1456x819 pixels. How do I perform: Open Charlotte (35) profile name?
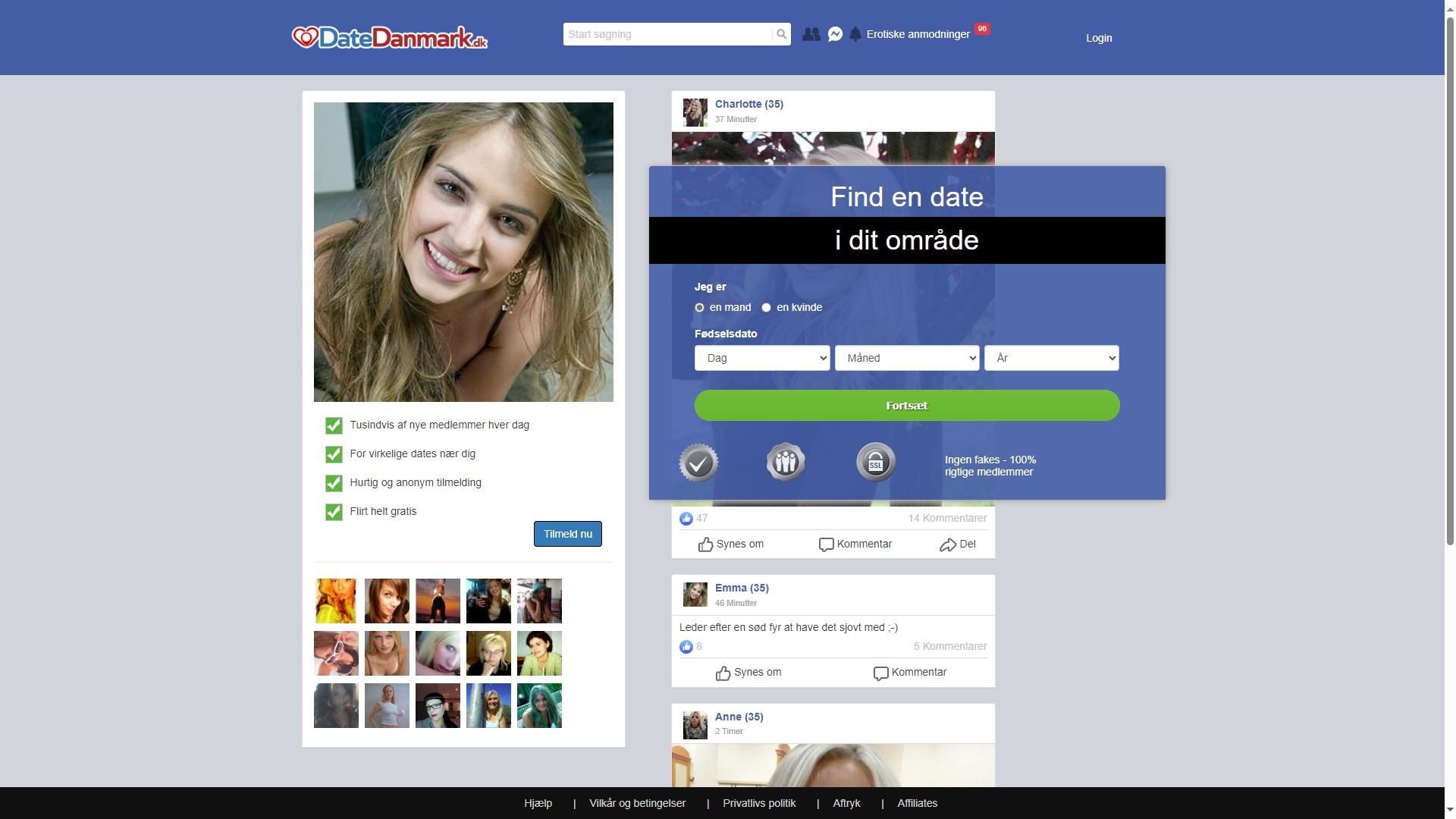[749, 105]
